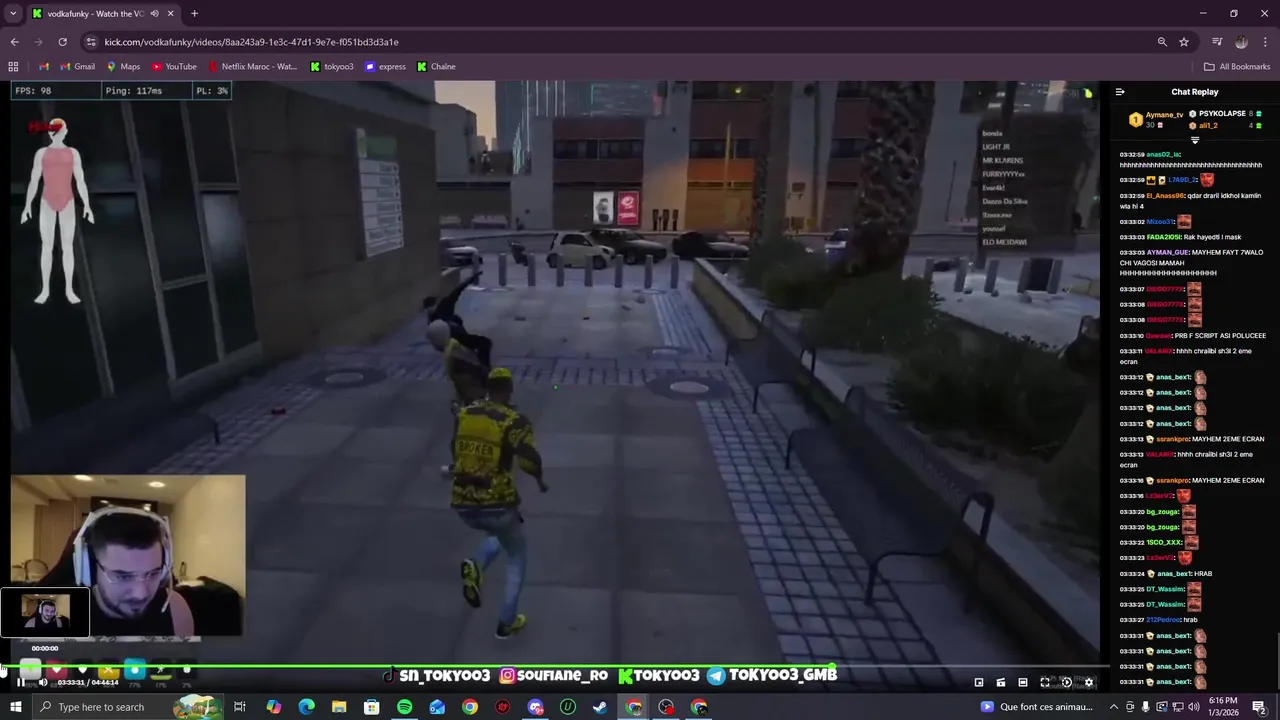Click the Windows taskbar search box

pos(128,707)
